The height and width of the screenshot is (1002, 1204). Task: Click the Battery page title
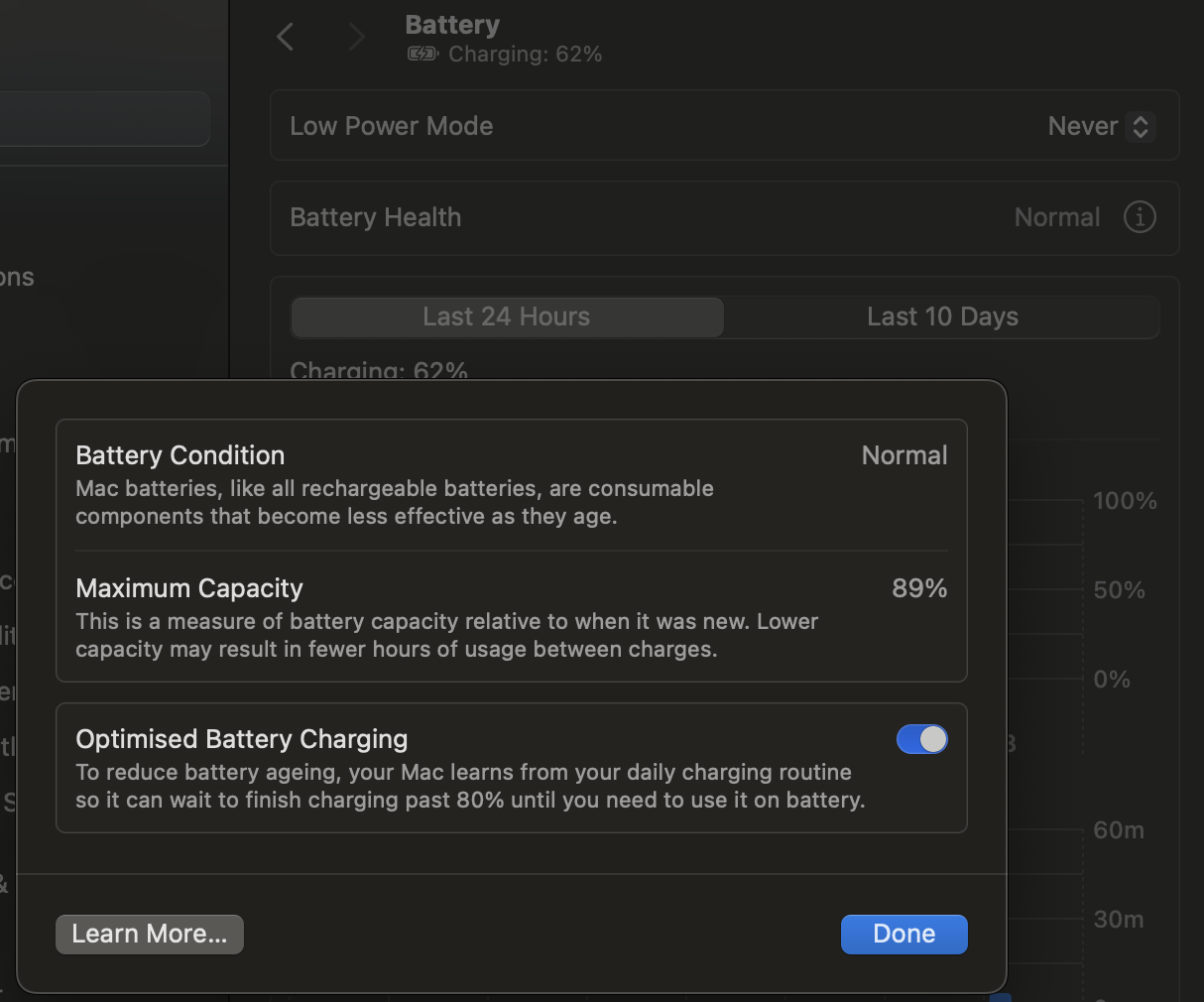(x=452, y=25)
